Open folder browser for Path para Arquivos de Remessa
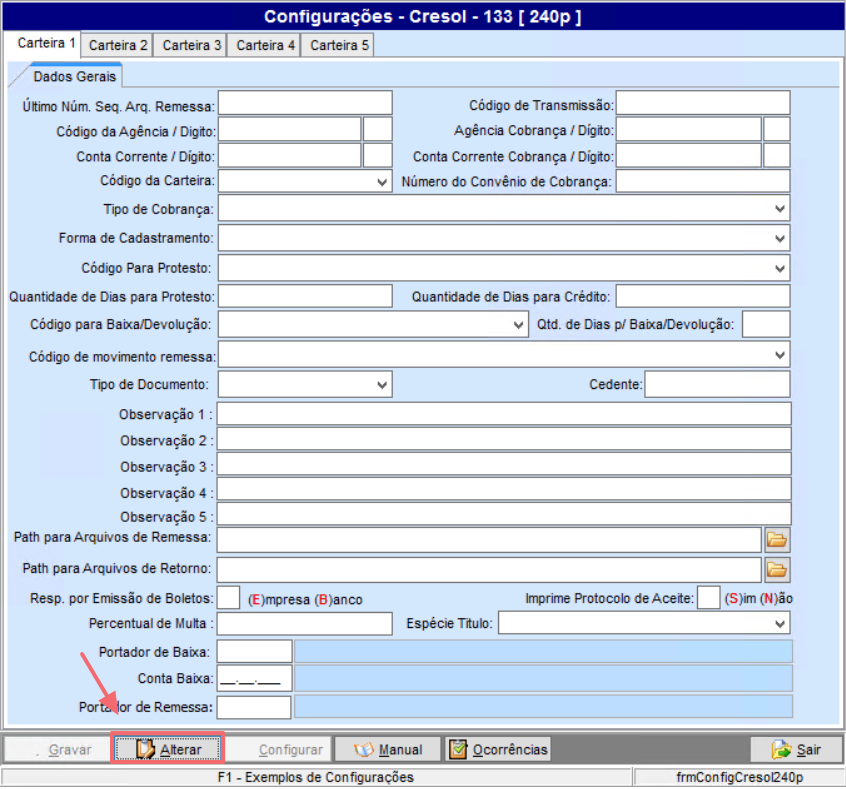This screenshot has height=789, width=846. (x=777, y=540)
